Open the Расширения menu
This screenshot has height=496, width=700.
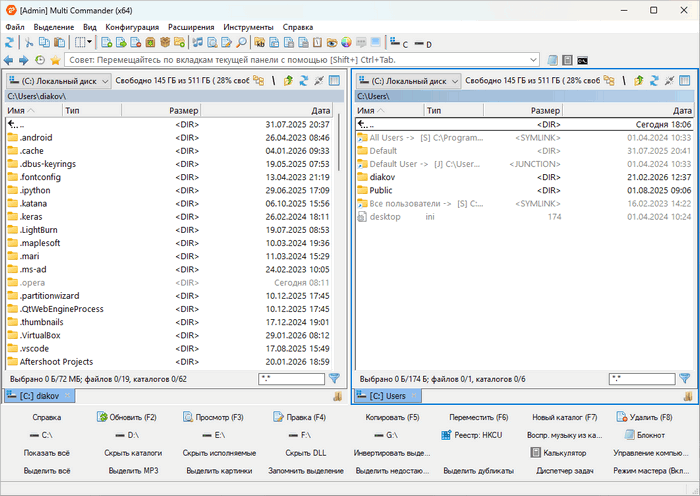pos(191,27)
